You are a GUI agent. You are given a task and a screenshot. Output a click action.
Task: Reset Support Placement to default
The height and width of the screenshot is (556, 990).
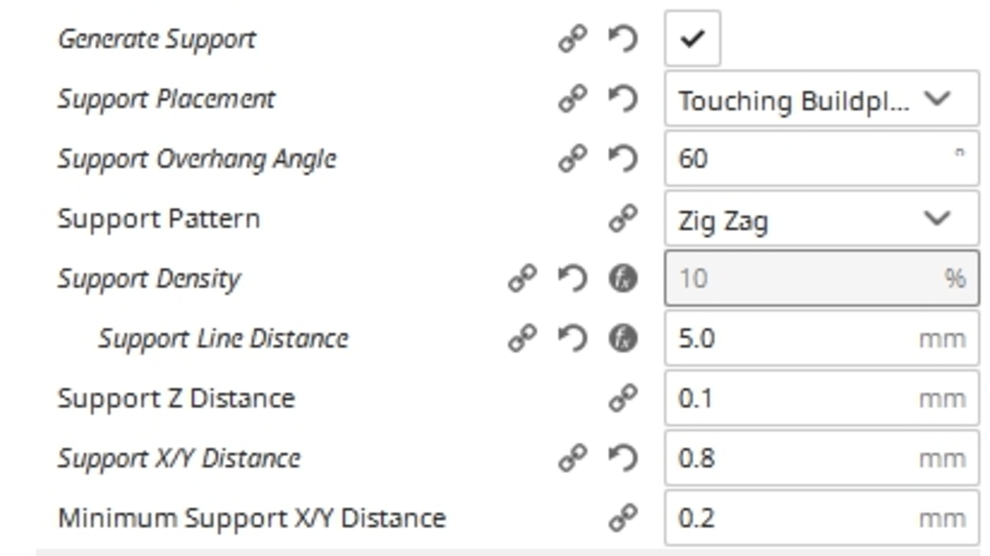623,99
